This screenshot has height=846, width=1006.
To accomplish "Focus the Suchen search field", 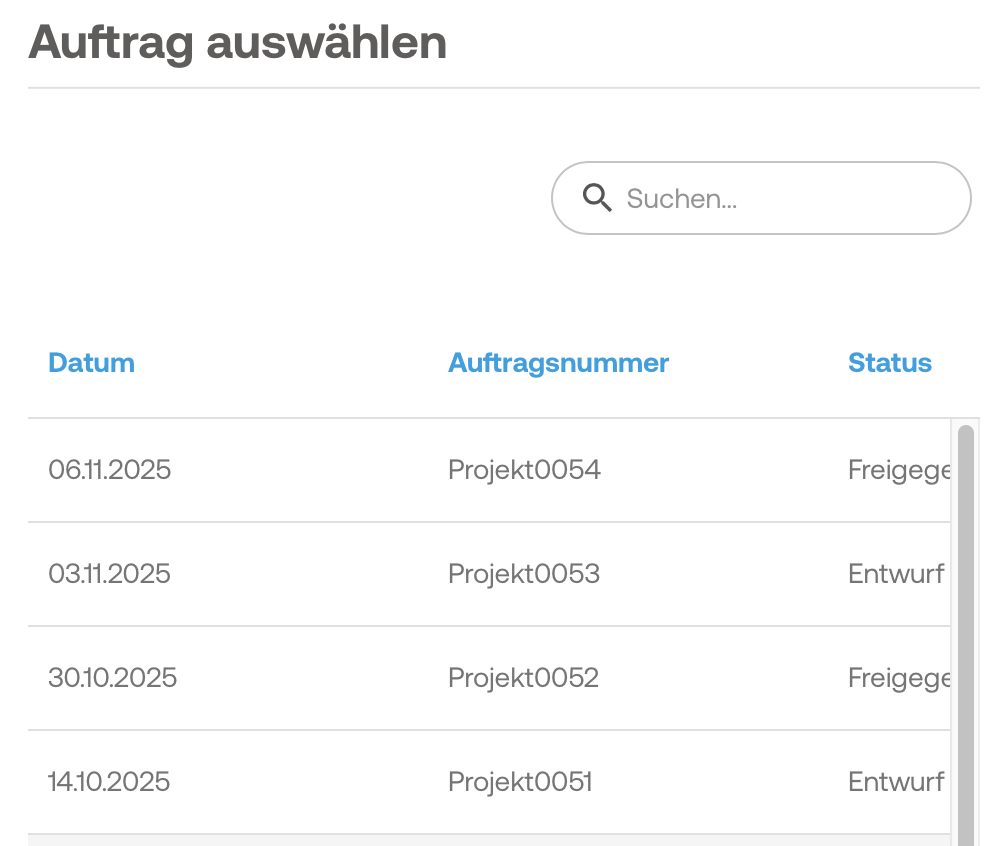I will [x=780, y=198].
